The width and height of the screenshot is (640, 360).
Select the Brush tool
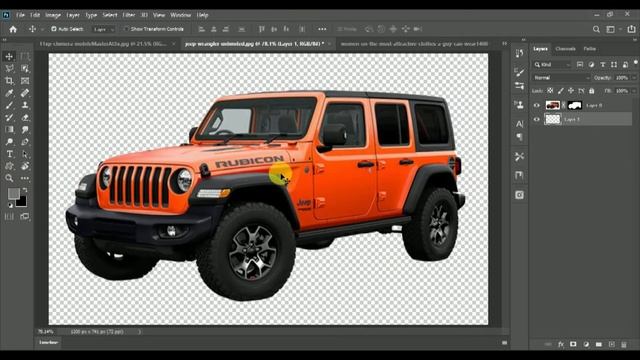point(9,105)
